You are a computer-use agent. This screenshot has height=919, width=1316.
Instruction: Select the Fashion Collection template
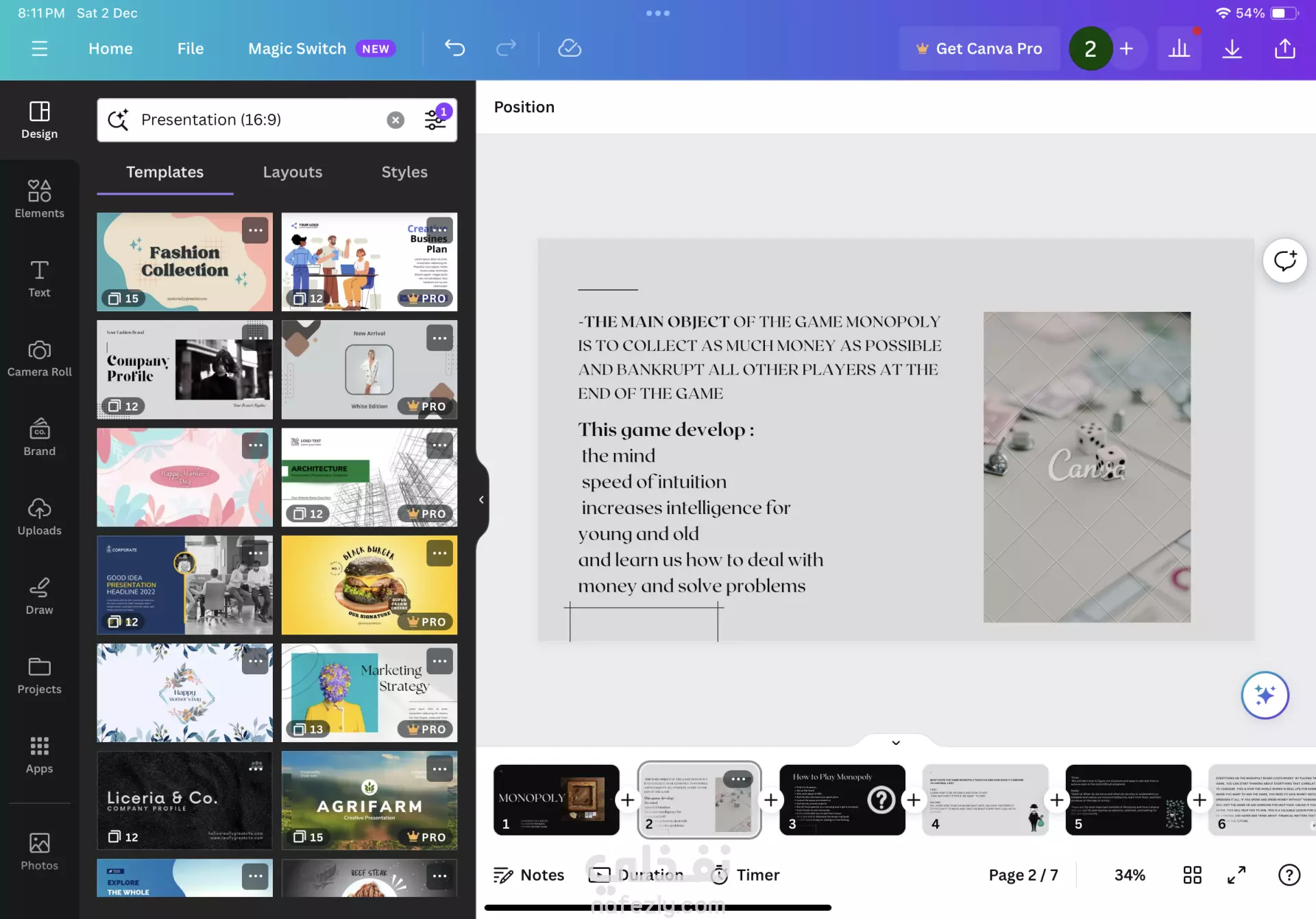pyautogui.click(x=184, y=262)
